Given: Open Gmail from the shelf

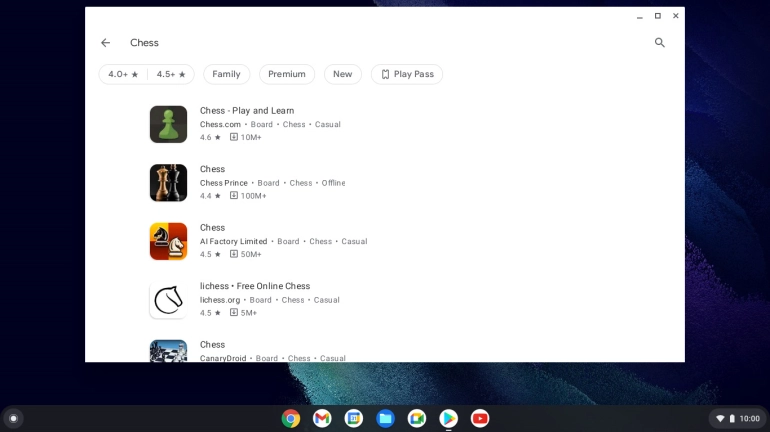Looking at the screenshot, I should [x=322, y=418].
